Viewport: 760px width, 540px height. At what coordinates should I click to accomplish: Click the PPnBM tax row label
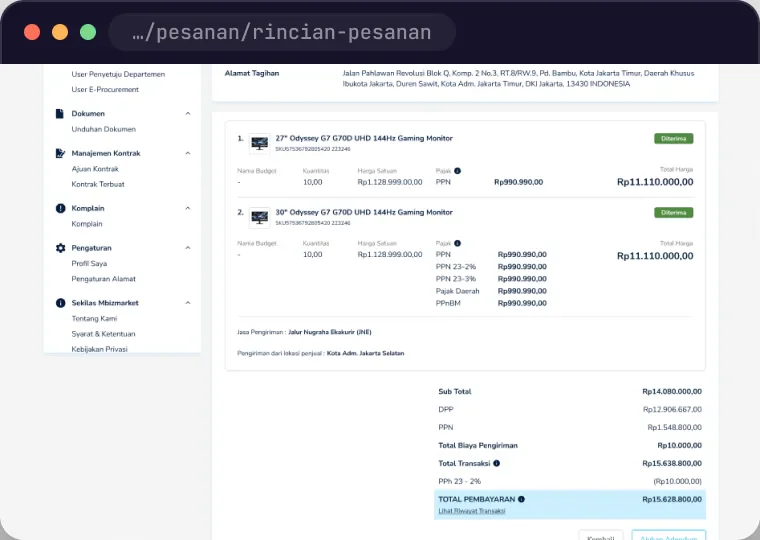448,303
